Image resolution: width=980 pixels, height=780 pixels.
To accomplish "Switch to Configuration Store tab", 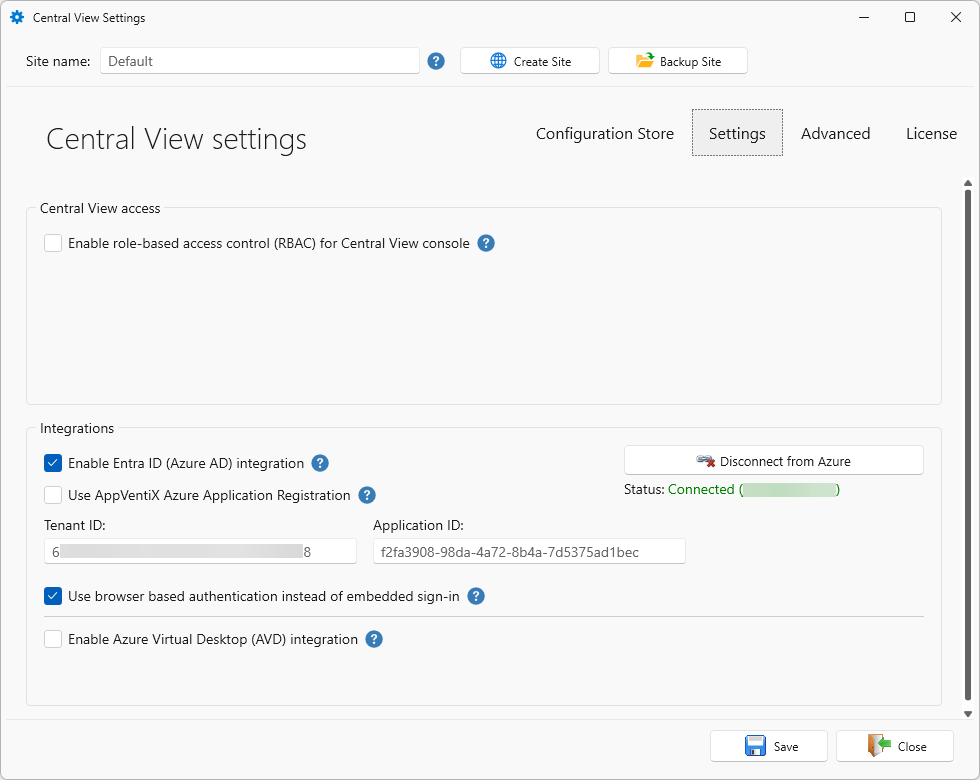I will pyautogui.click(x=604, y=134).
